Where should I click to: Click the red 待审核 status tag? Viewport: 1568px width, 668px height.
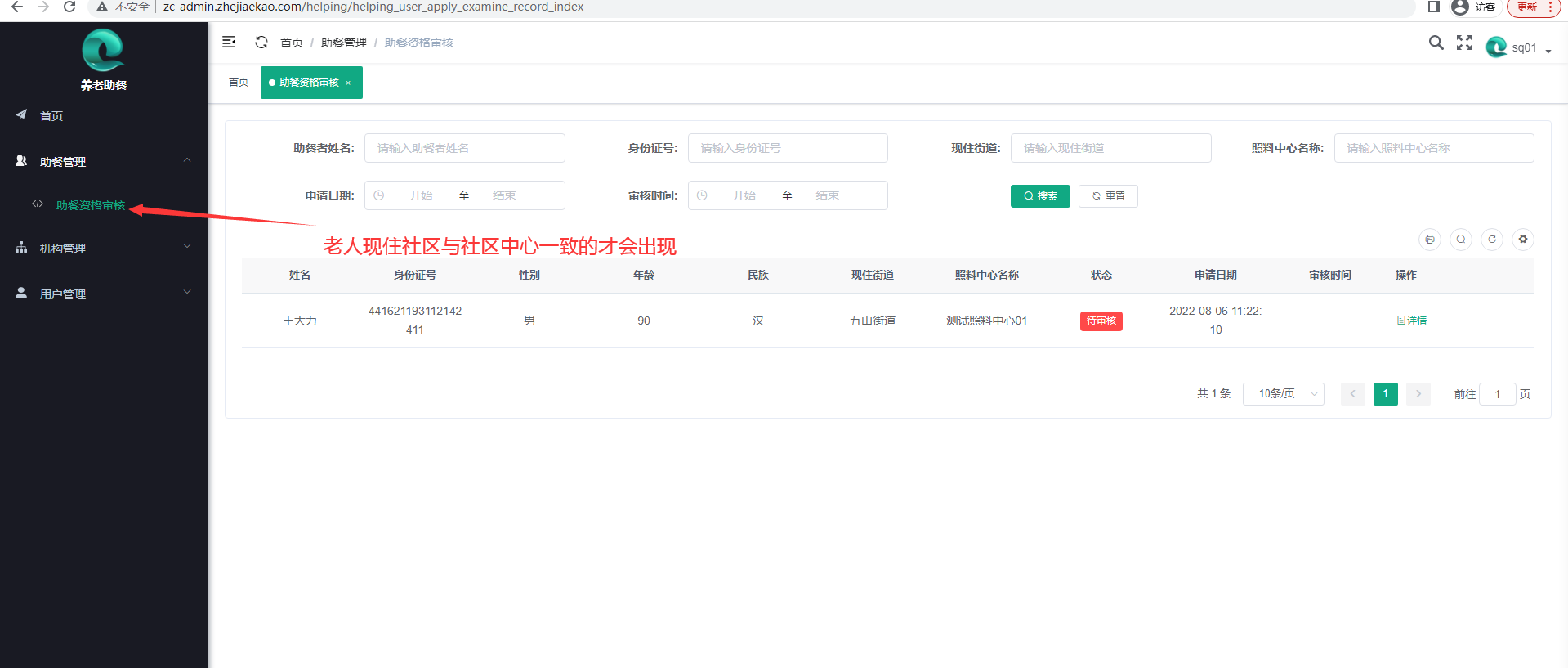[1101, 321]
